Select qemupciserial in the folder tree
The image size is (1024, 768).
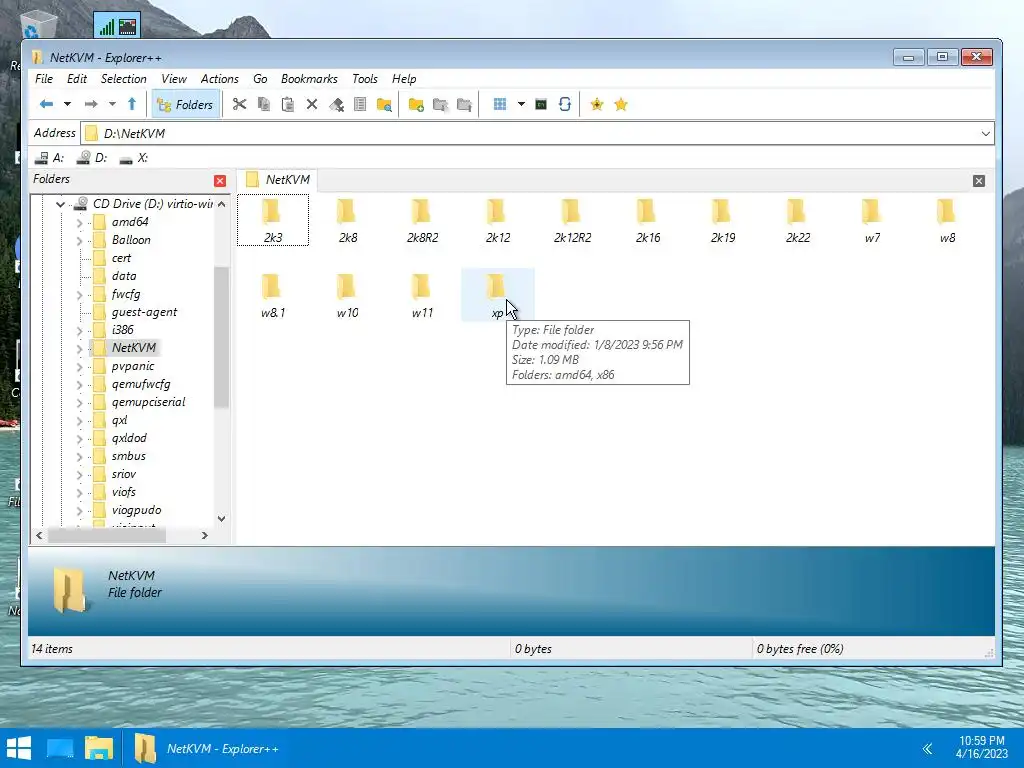pos(148,402)
